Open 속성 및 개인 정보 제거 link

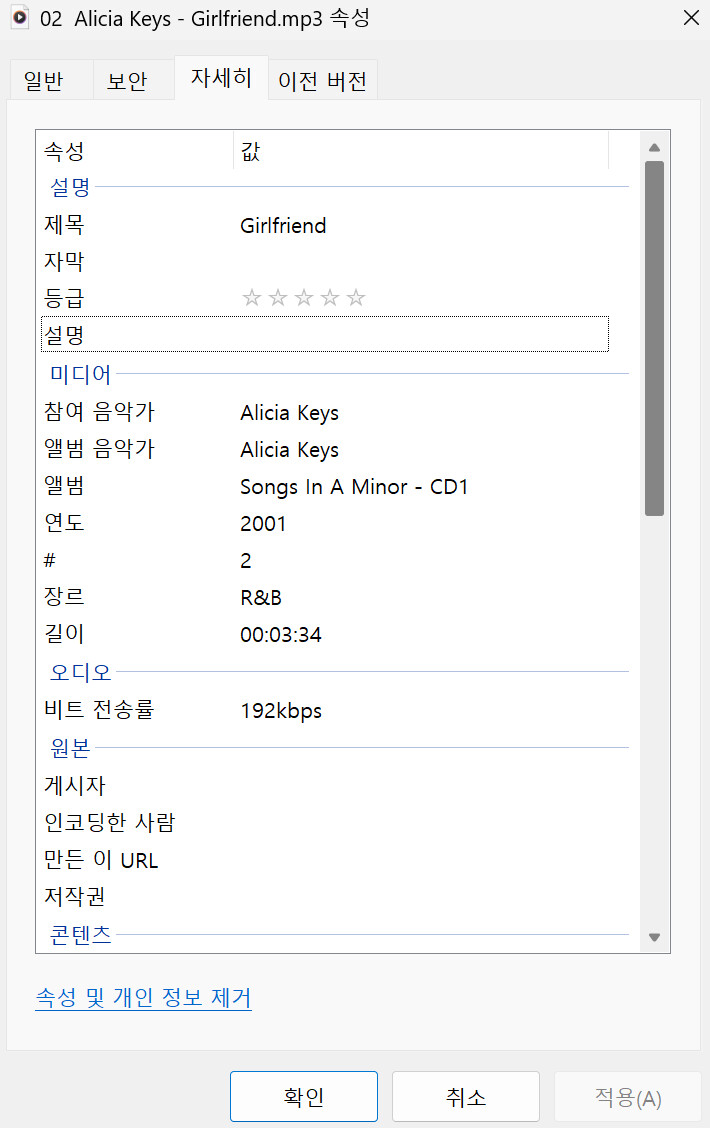click(x=143, y=998)
